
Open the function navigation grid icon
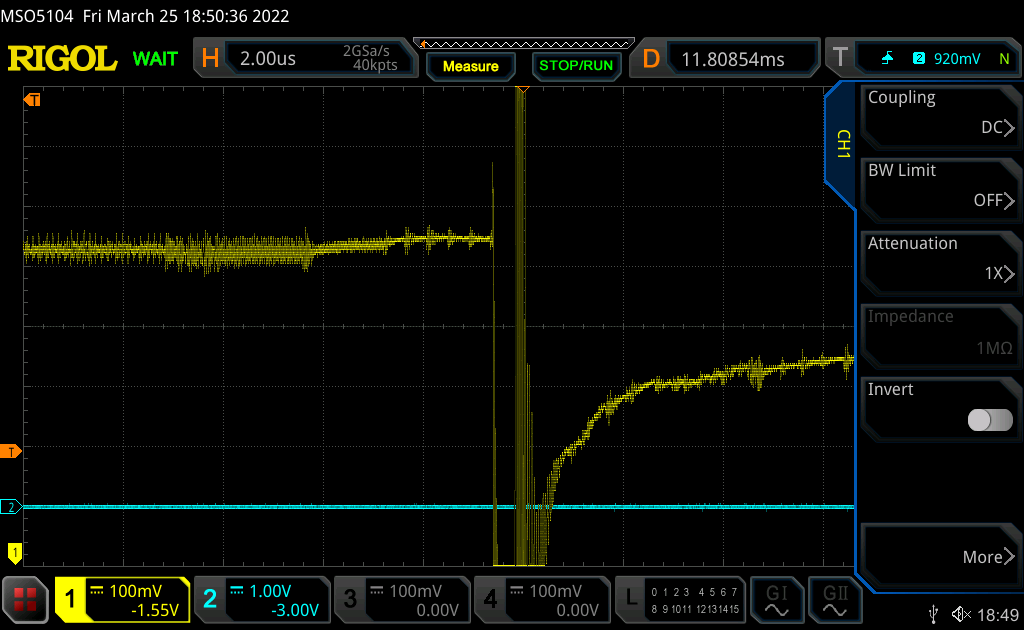[x=26, y=599]
